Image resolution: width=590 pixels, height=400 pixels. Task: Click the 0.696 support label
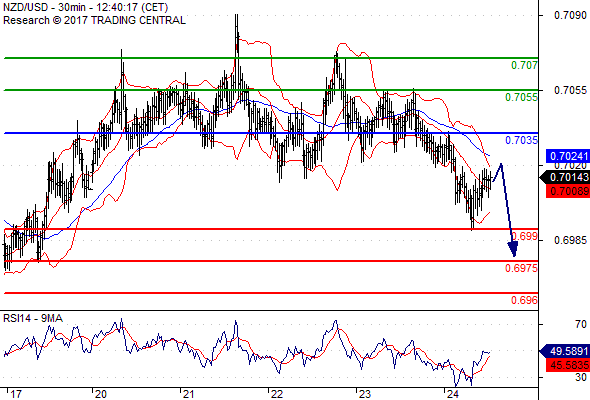(x=524, y=300)
